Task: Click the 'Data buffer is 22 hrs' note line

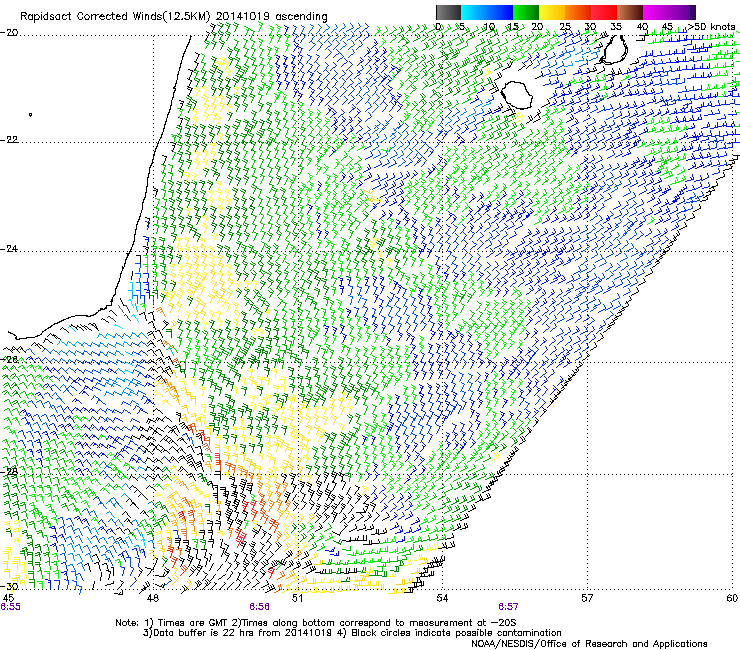Action: (352, 633)
